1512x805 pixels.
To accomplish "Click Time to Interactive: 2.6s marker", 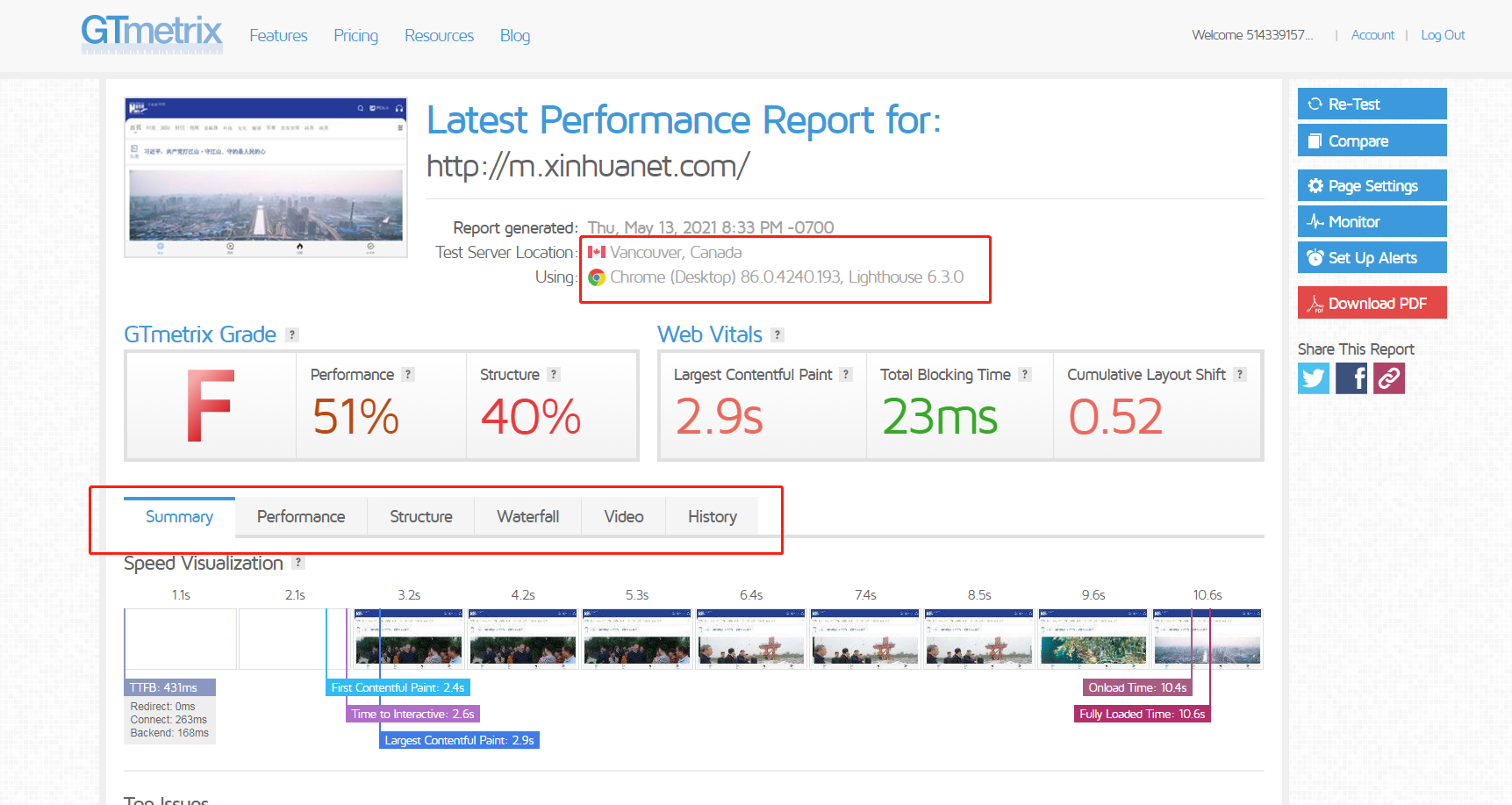I will (412, 714).
